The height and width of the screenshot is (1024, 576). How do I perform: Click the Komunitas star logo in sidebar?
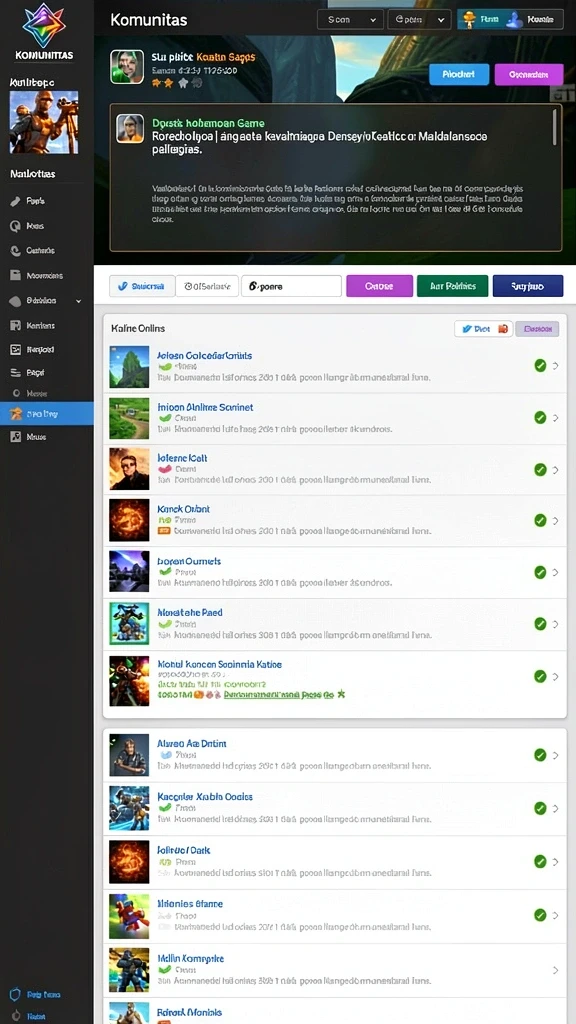coord(44,25)
